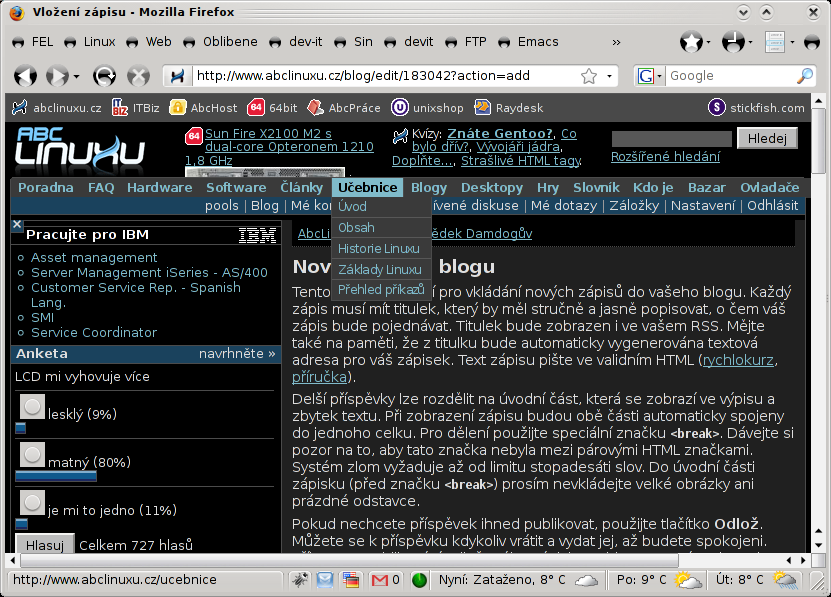Viewport: 831px width, 597px height.
Task: Select Obsah from the Učebnice menu
Action: pyautogui.click(x=382, y=227)
